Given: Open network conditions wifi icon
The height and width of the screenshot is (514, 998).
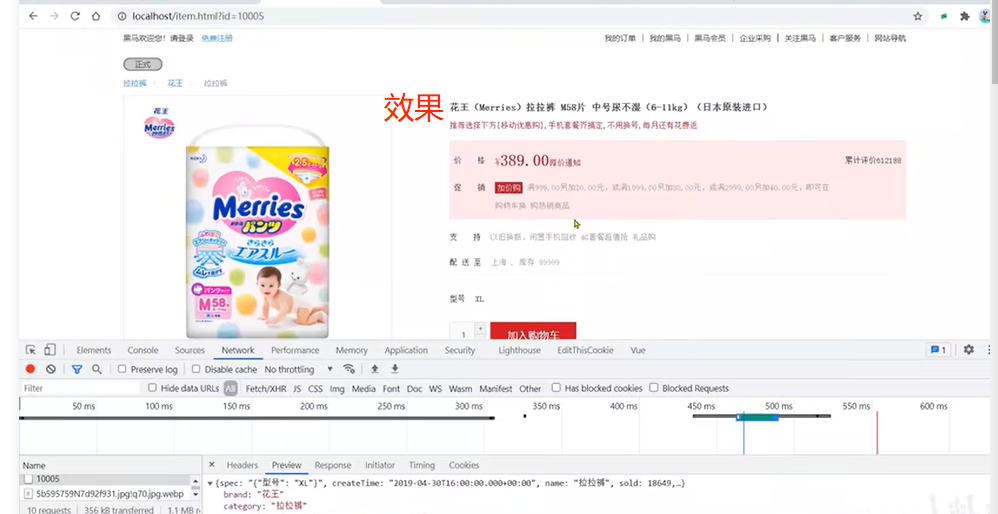Looking at the screenshot, I should tap(349, 369).
